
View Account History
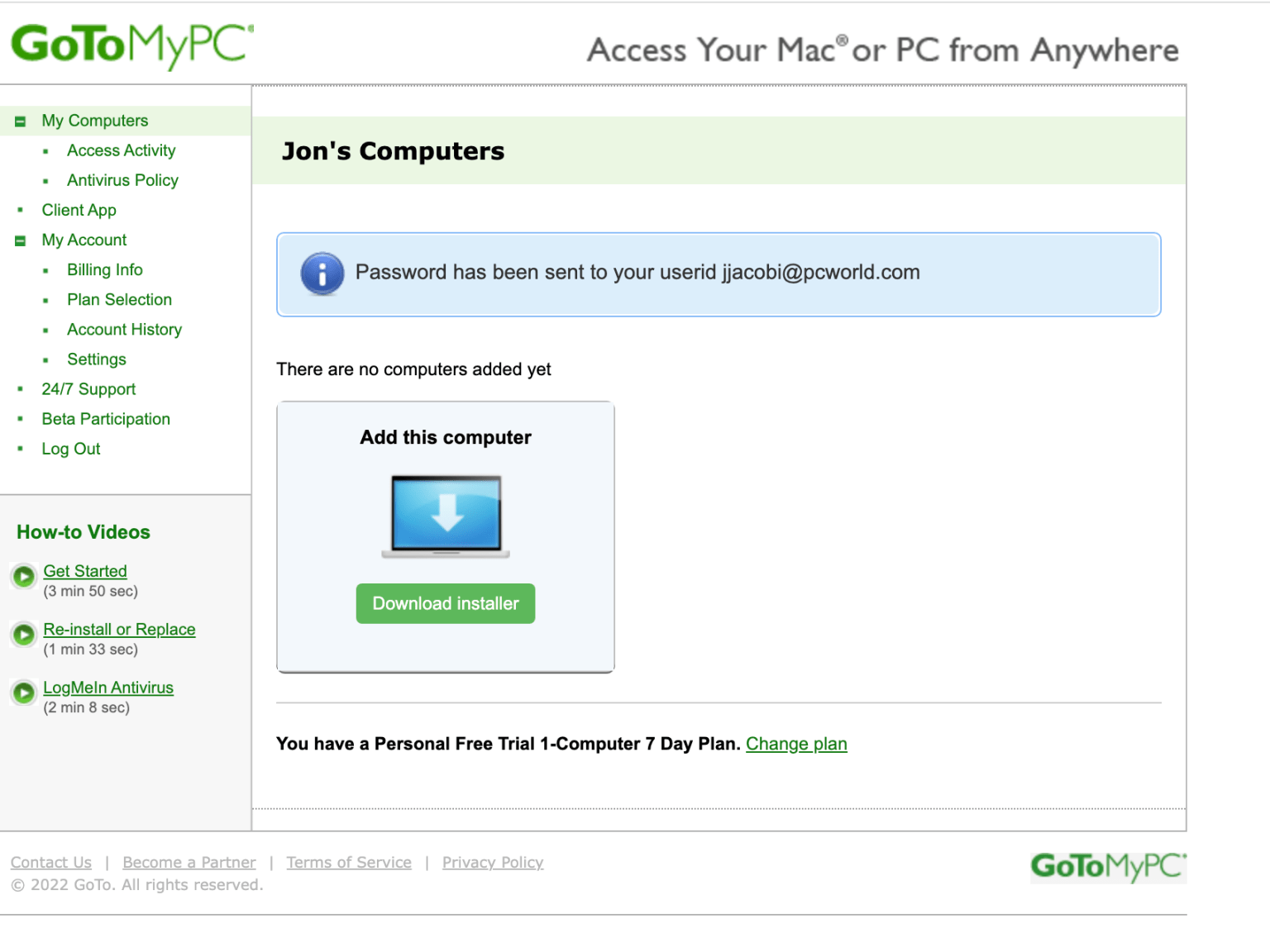[124, 329]
